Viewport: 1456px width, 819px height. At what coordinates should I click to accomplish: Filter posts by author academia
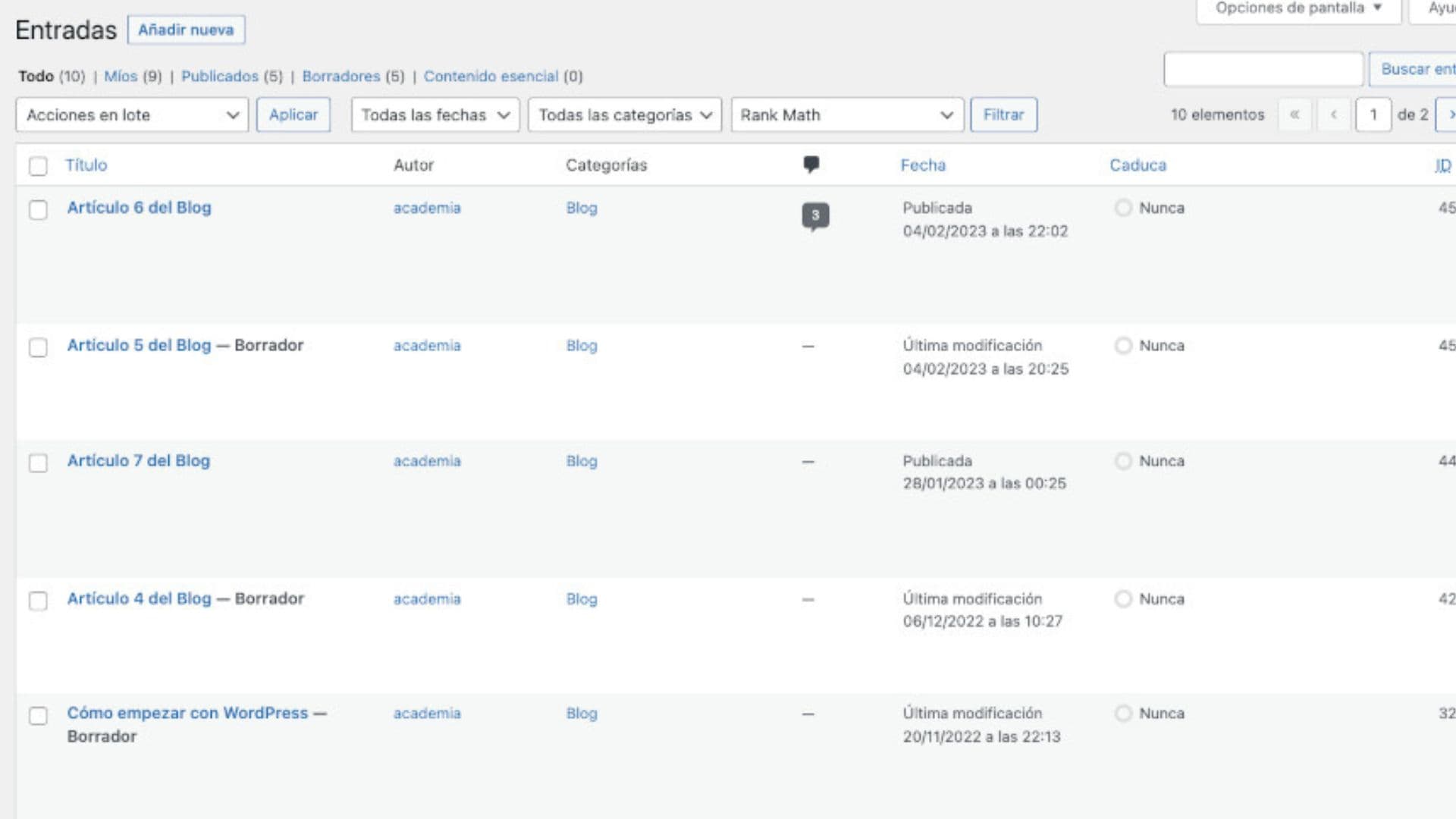[426, 208]
